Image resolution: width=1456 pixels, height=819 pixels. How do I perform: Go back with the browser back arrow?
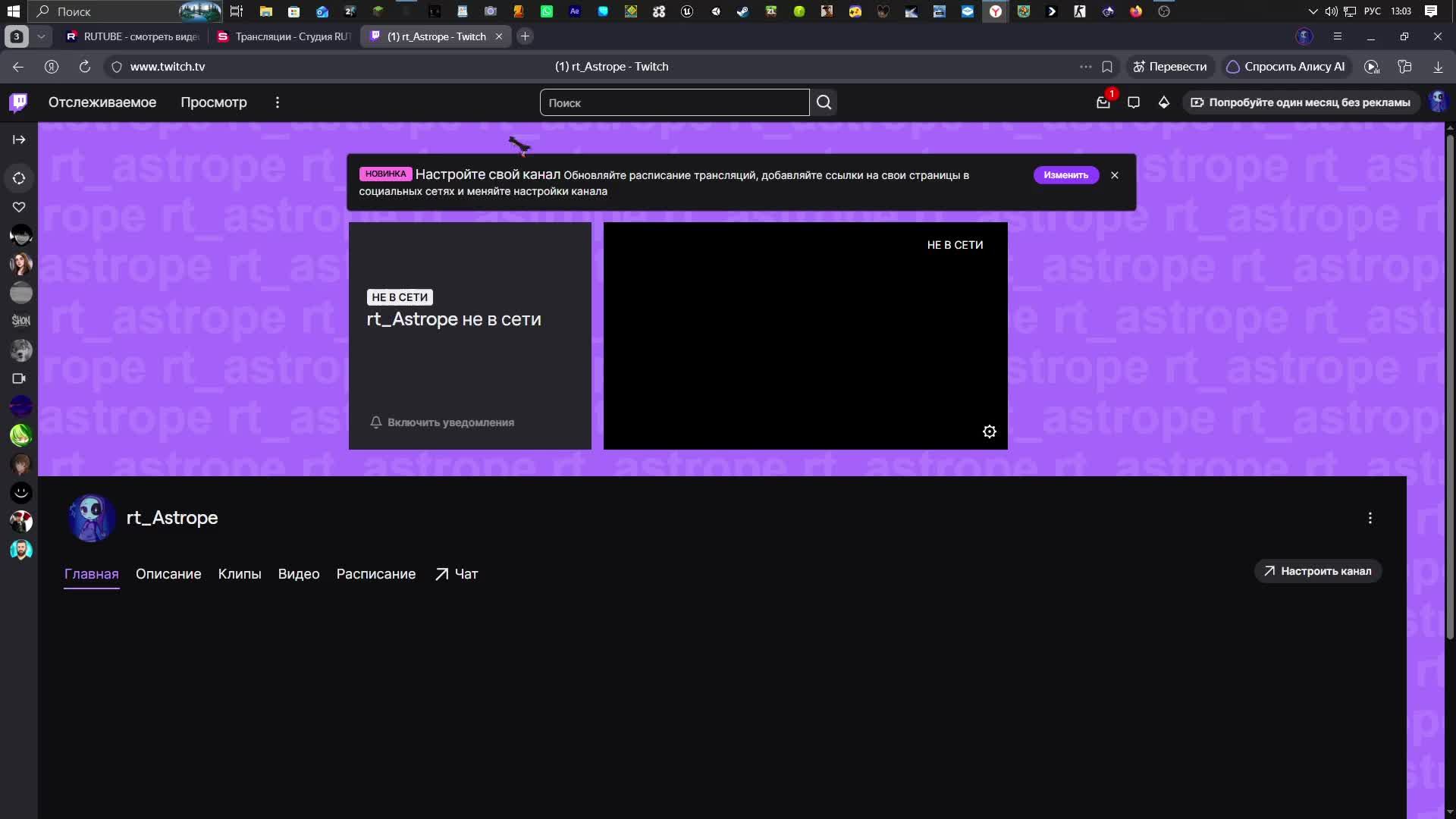tap(18, 67)
